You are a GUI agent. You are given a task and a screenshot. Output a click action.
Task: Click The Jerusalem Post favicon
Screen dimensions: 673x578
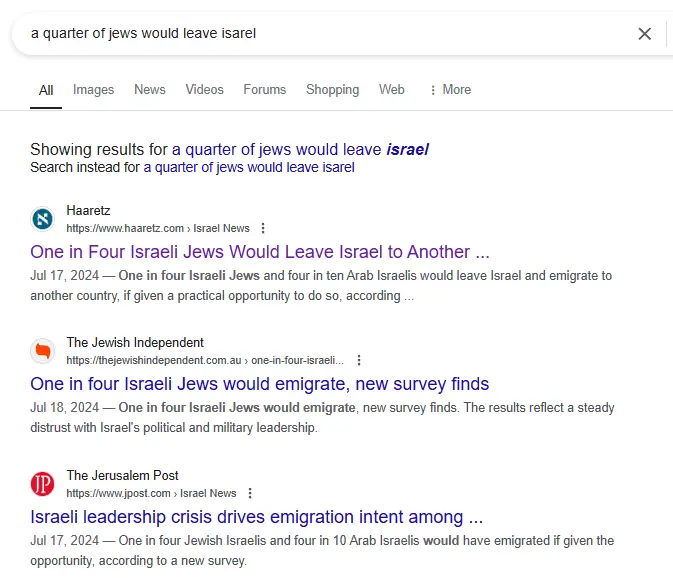click(x=42, y=484)
